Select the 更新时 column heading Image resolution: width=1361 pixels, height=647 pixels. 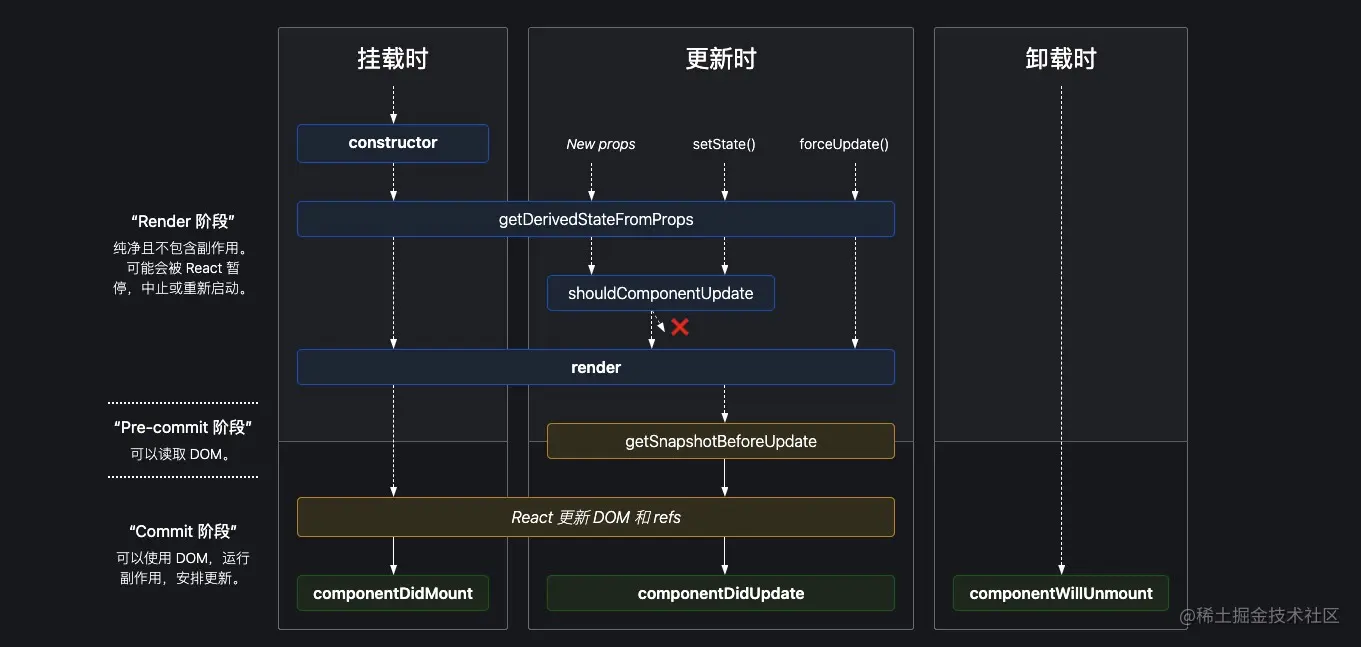coord(720,59)
